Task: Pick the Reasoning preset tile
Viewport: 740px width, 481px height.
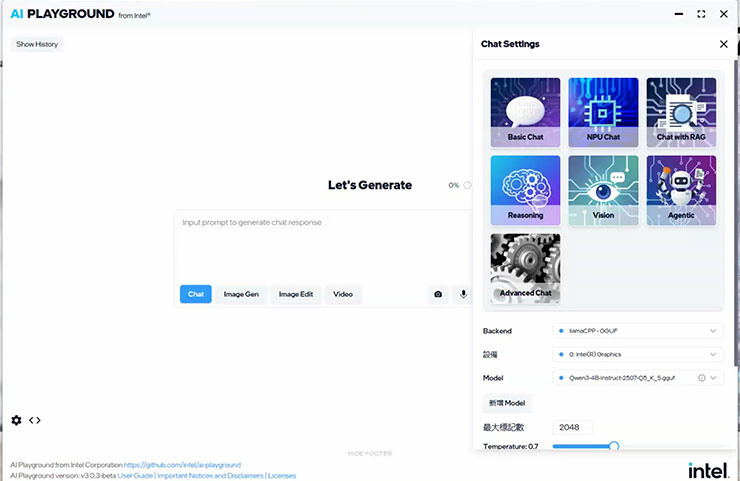Action: click(x=525, y=190)
